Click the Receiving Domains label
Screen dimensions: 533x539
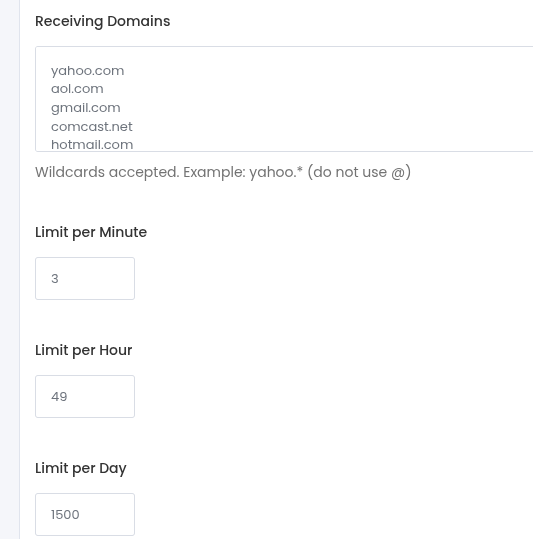(x=102, y=21)
